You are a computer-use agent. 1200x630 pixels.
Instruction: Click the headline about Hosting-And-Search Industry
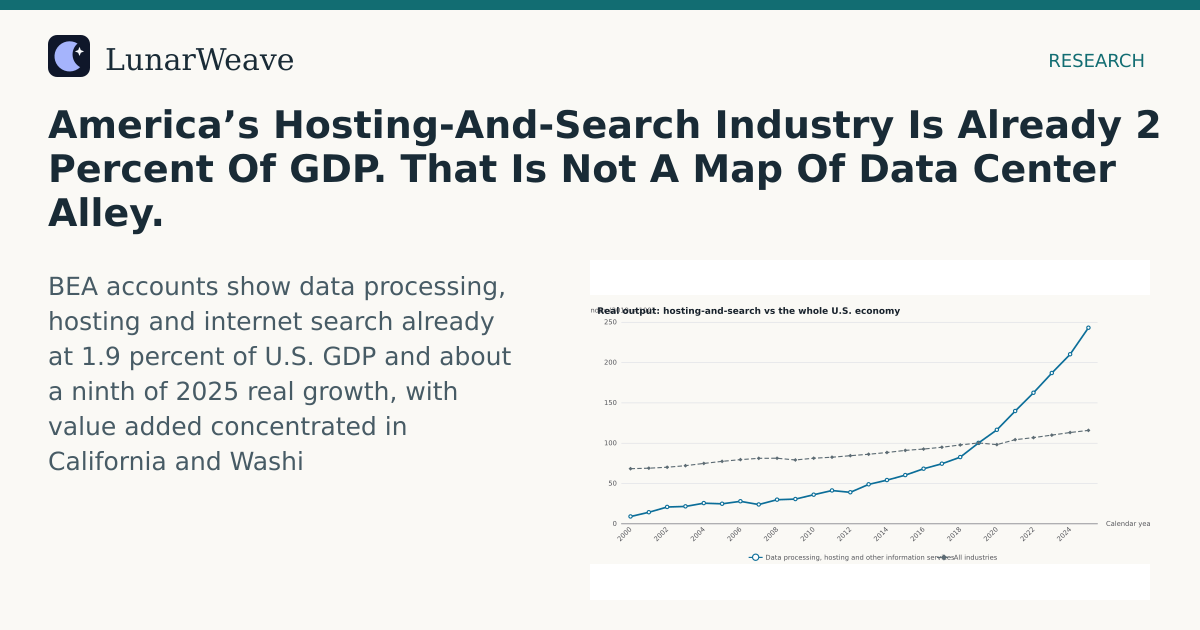click(604, 169)
